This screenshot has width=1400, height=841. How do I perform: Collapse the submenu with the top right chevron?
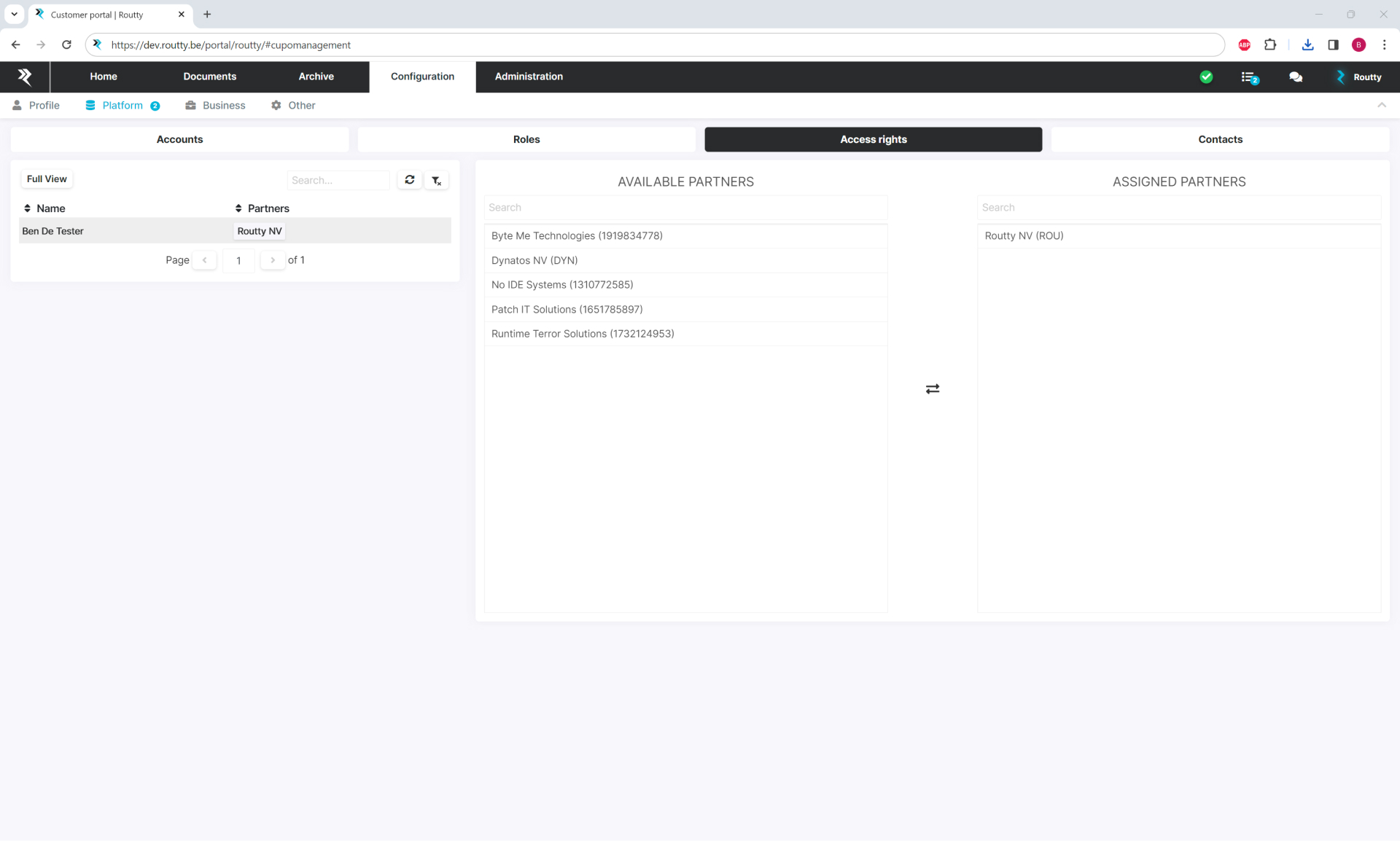(x=1381, y=106)
